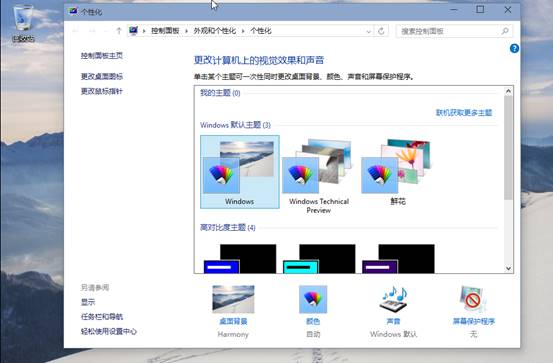Expand the chevron after 外观和个性化 breadcrumb
The height and width of the screenshot is (363, 553).
tap(243, 31)
